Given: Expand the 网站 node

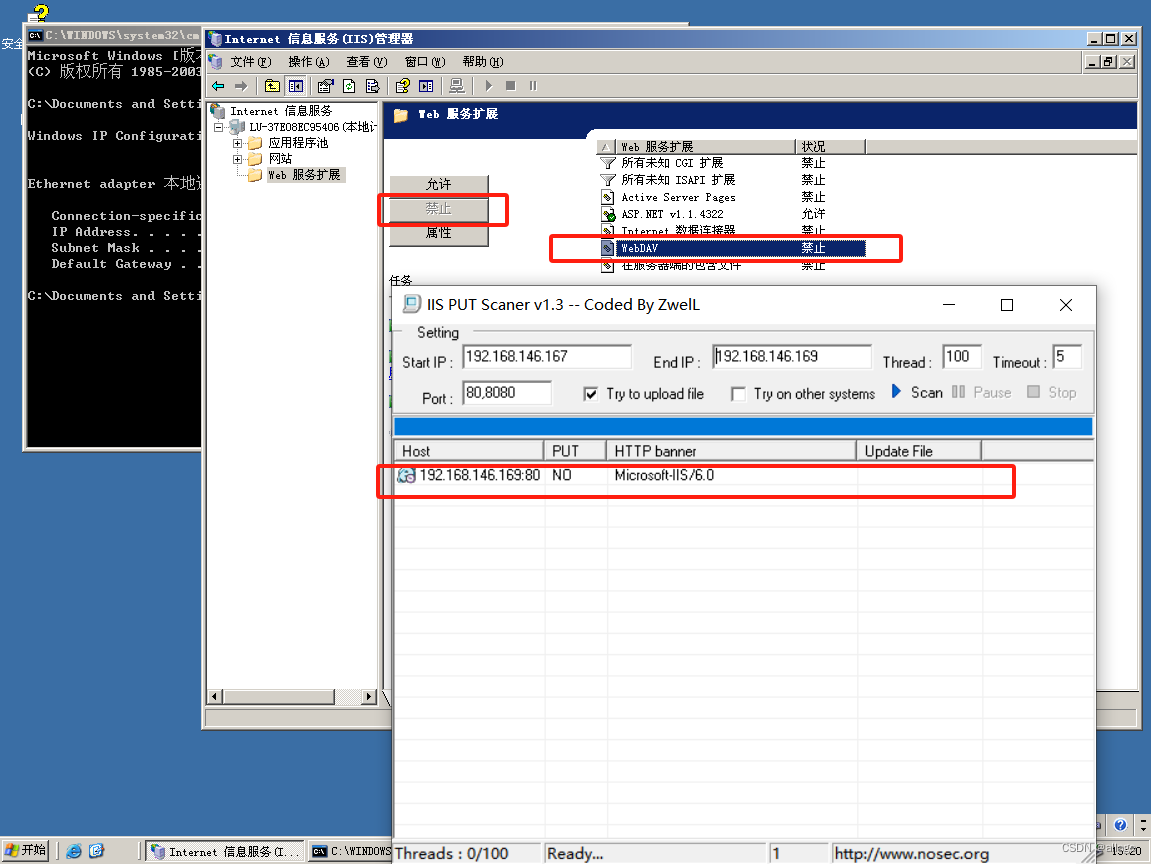Looking at the screenshot, I should tap(237, 159).
